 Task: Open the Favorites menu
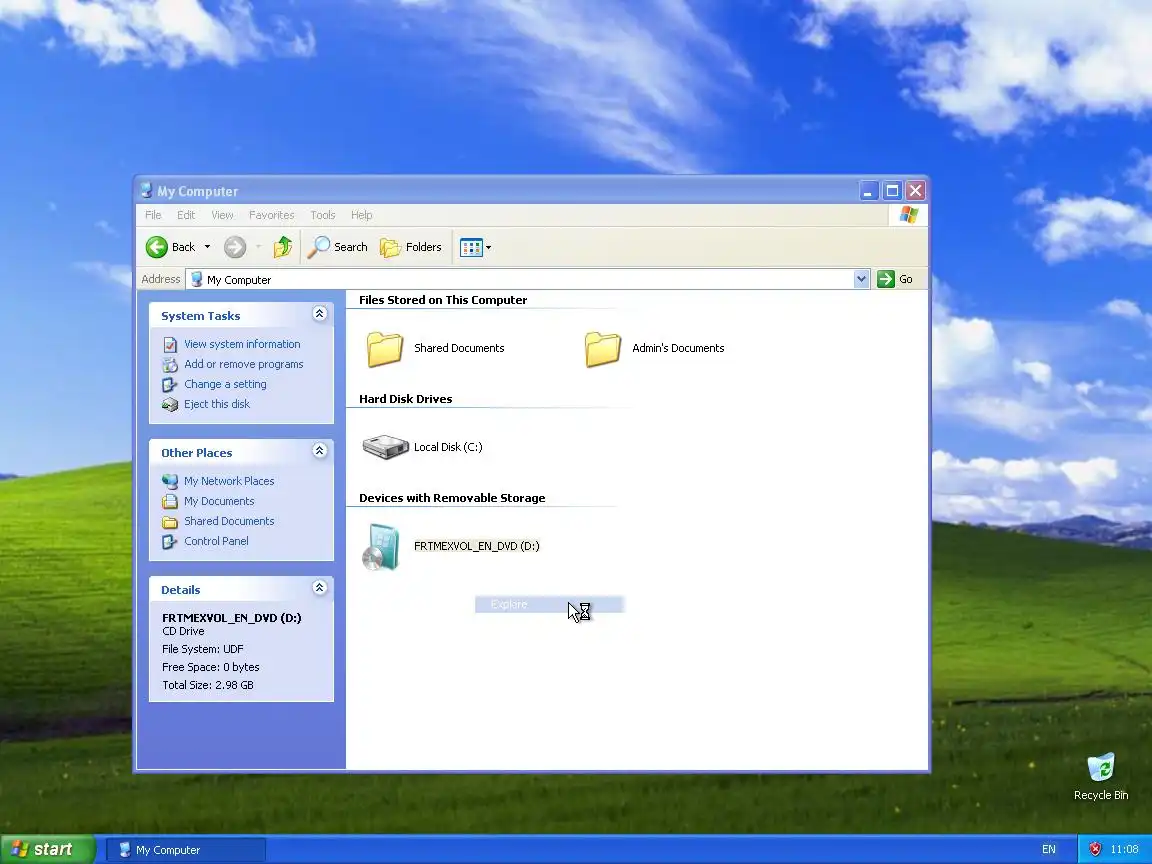click(x=271, y=215)
